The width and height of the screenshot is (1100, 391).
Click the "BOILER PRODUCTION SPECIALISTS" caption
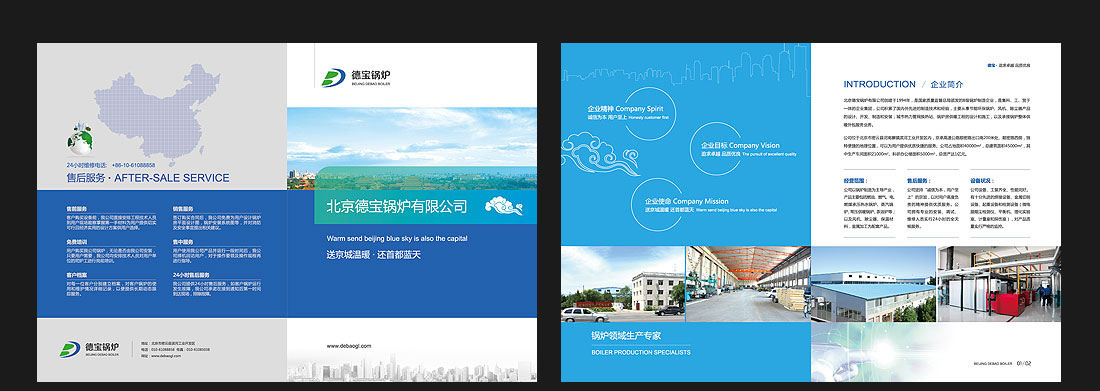point(640,352)
